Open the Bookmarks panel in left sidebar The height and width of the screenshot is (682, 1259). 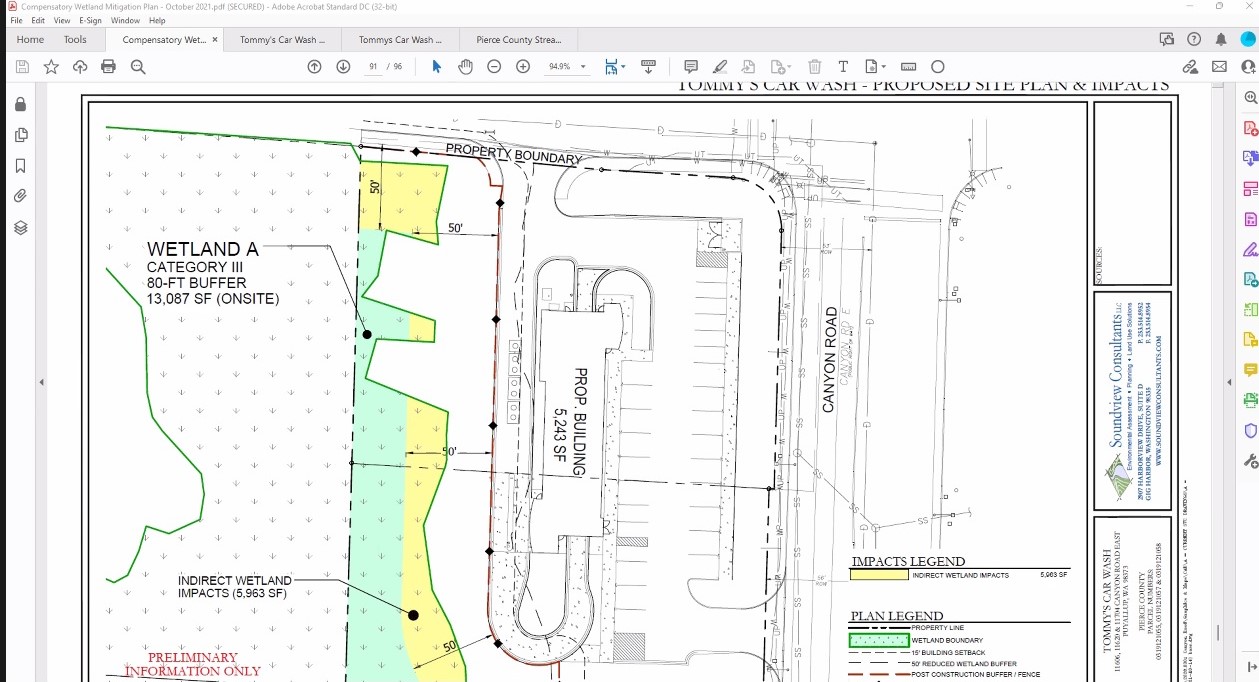pos(20,166)
